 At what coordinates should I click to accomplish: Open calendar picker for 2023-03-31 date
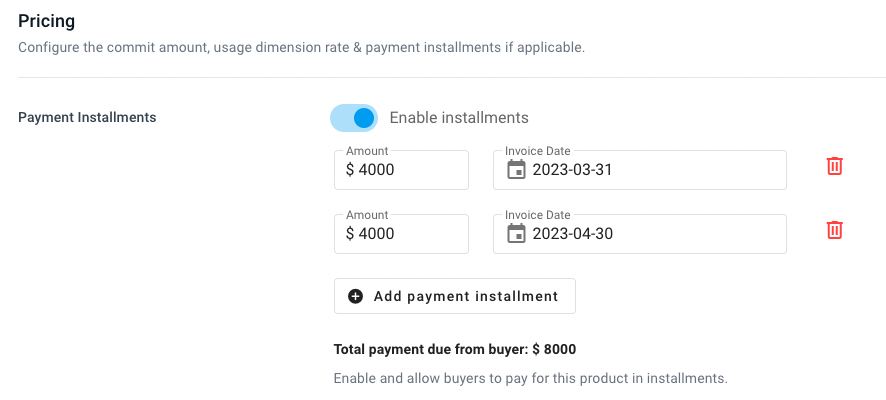point(516,169)
